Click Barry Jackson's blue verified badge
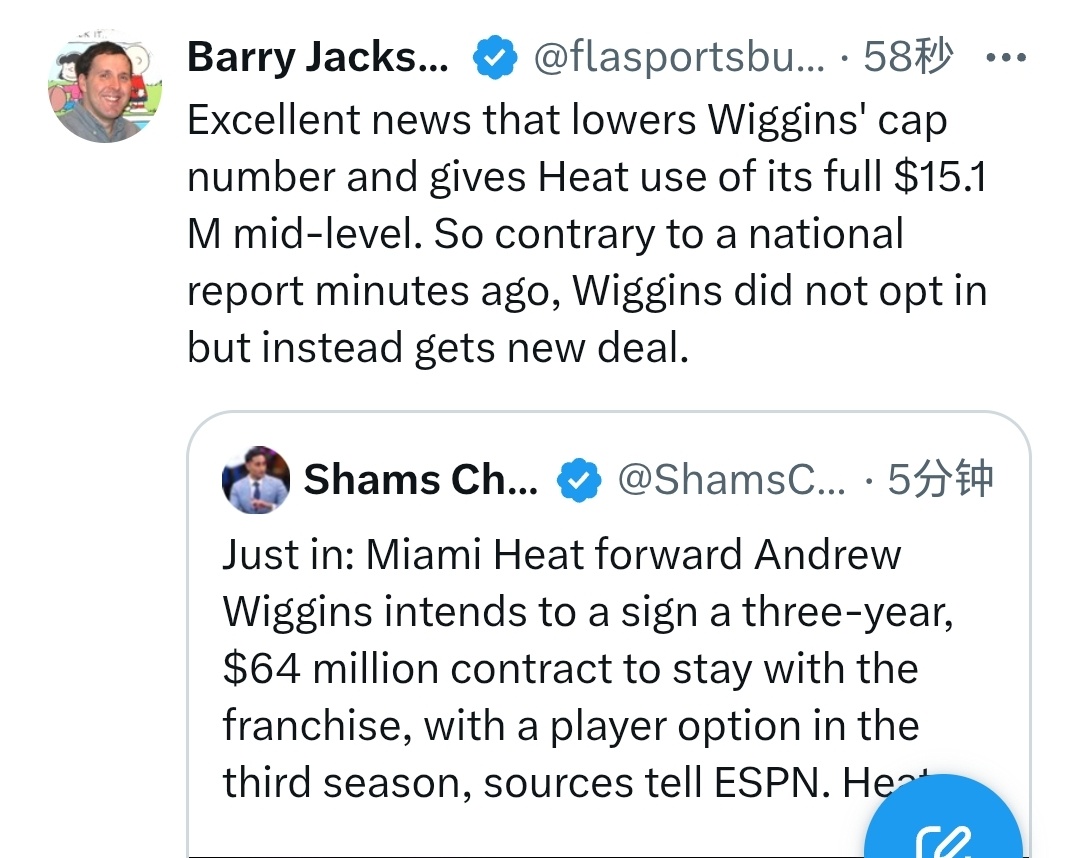The image size is (1080, 858). tap(495, 57)
